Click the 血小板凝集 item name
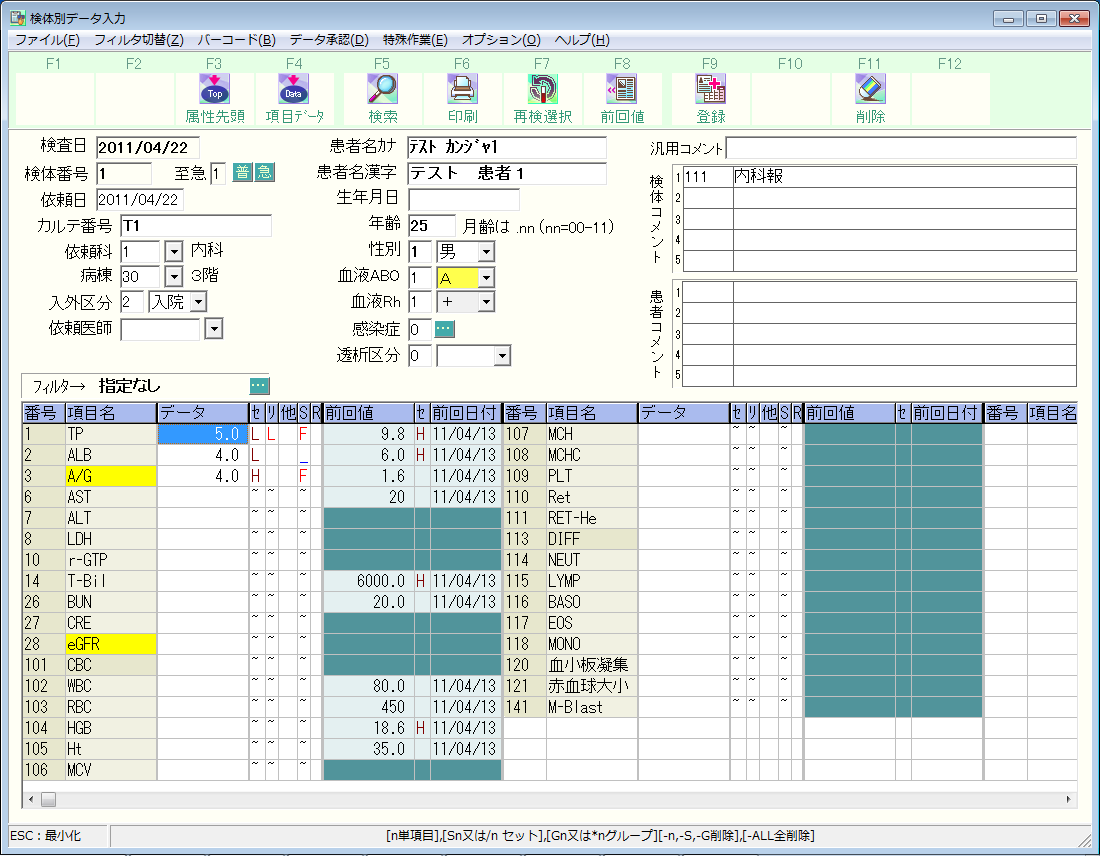 [591, 665]
